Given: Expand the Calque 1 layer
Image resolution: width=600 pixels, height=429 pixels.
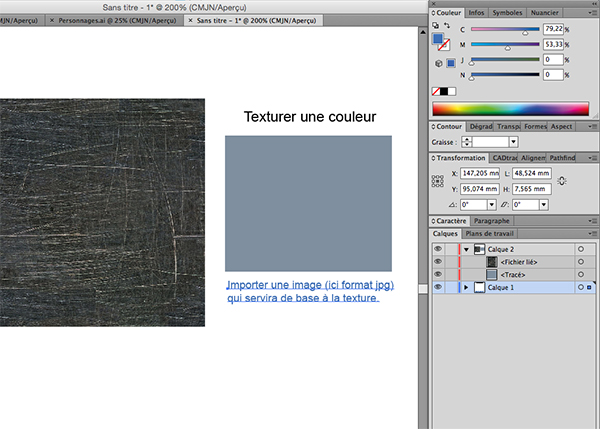Looking at the screenshot, I should pos(466,287).
